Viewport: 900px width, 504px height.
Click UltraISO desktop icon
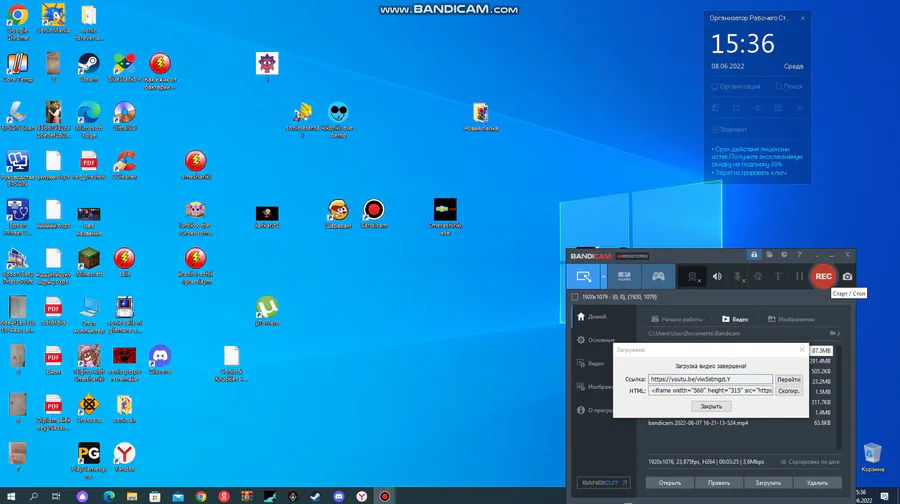[x=125, y=117]
